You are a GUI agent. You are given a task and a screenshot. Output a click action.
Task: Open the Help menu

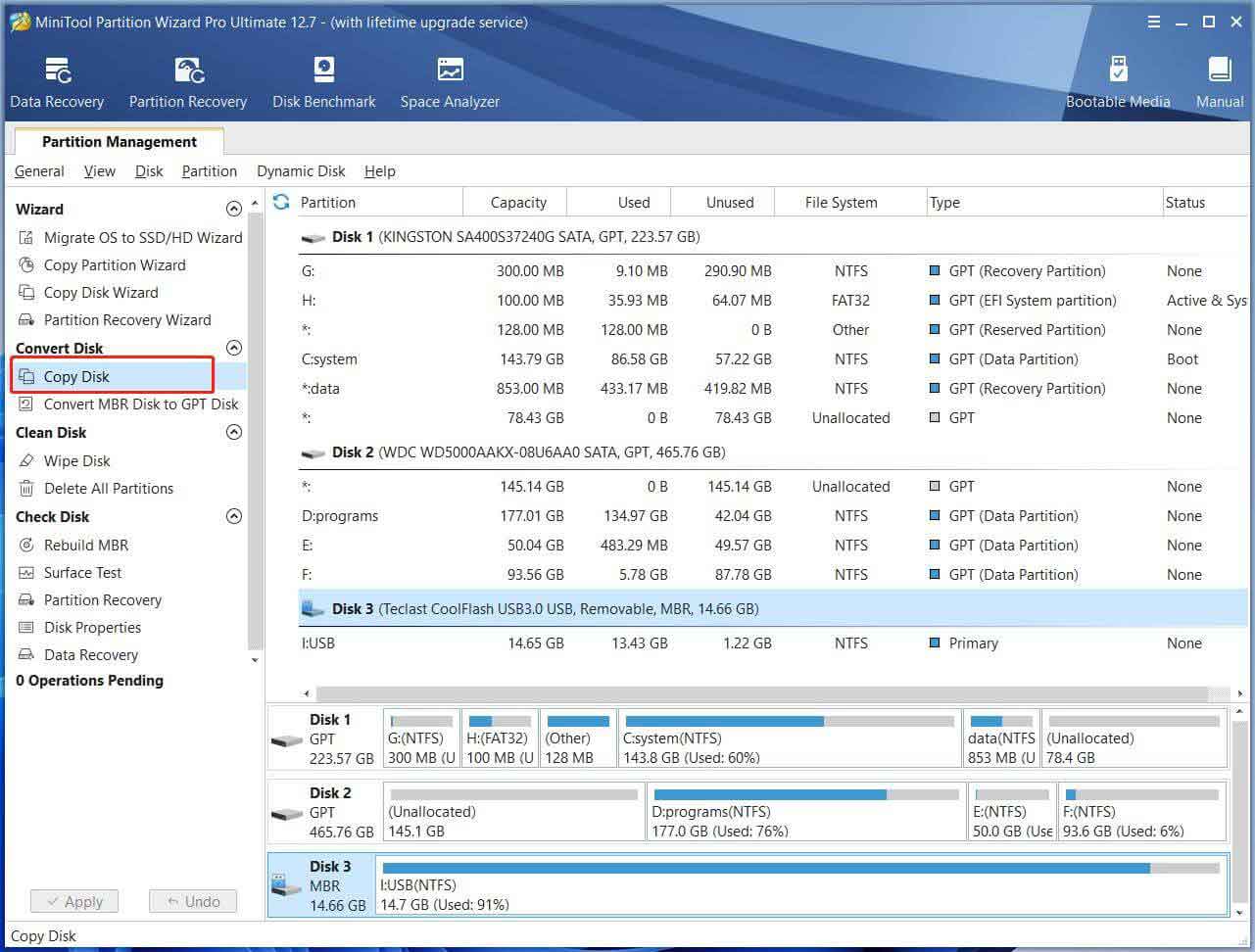(380, 171)
